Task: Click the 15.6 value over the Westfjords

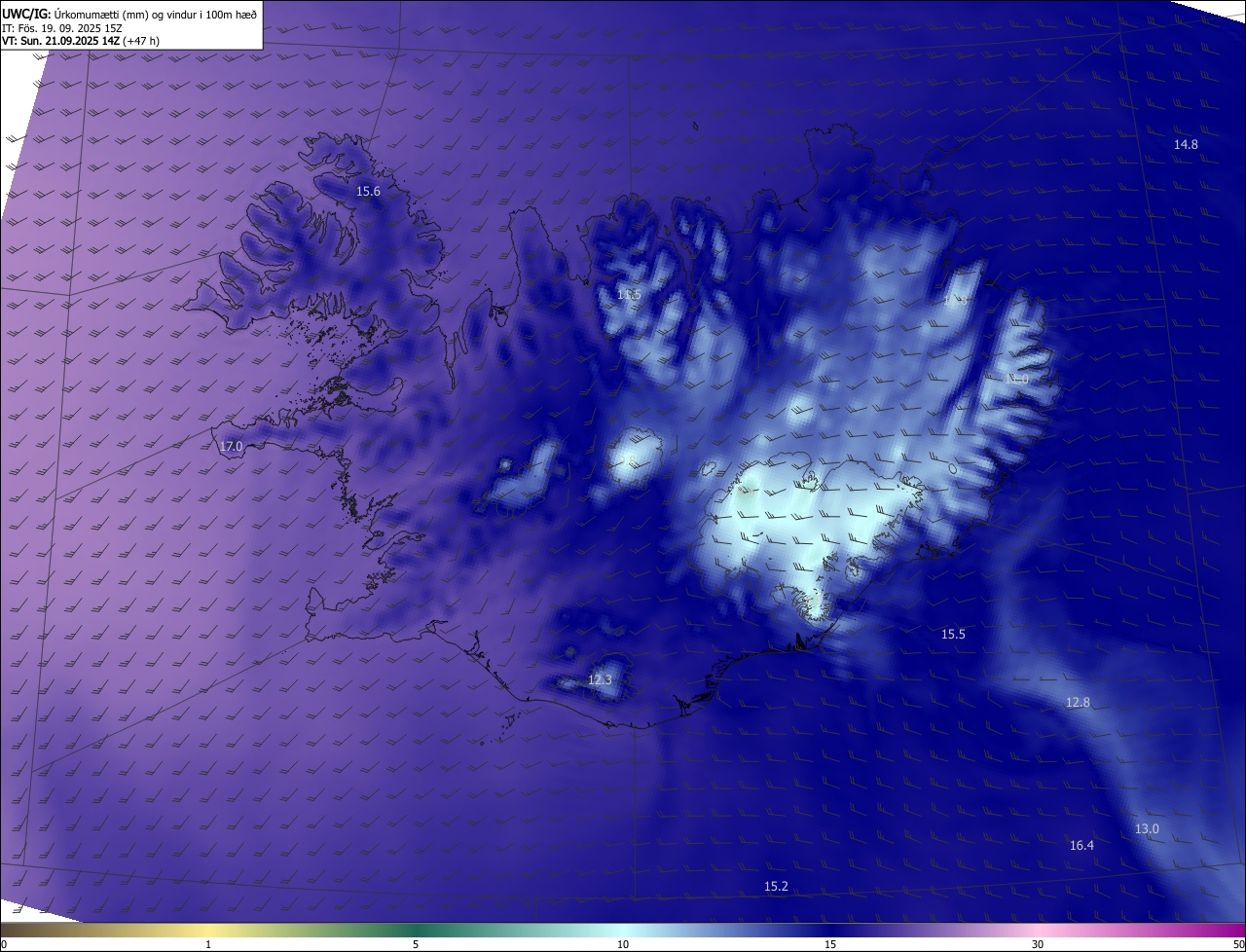Action: tap(368, 192)
